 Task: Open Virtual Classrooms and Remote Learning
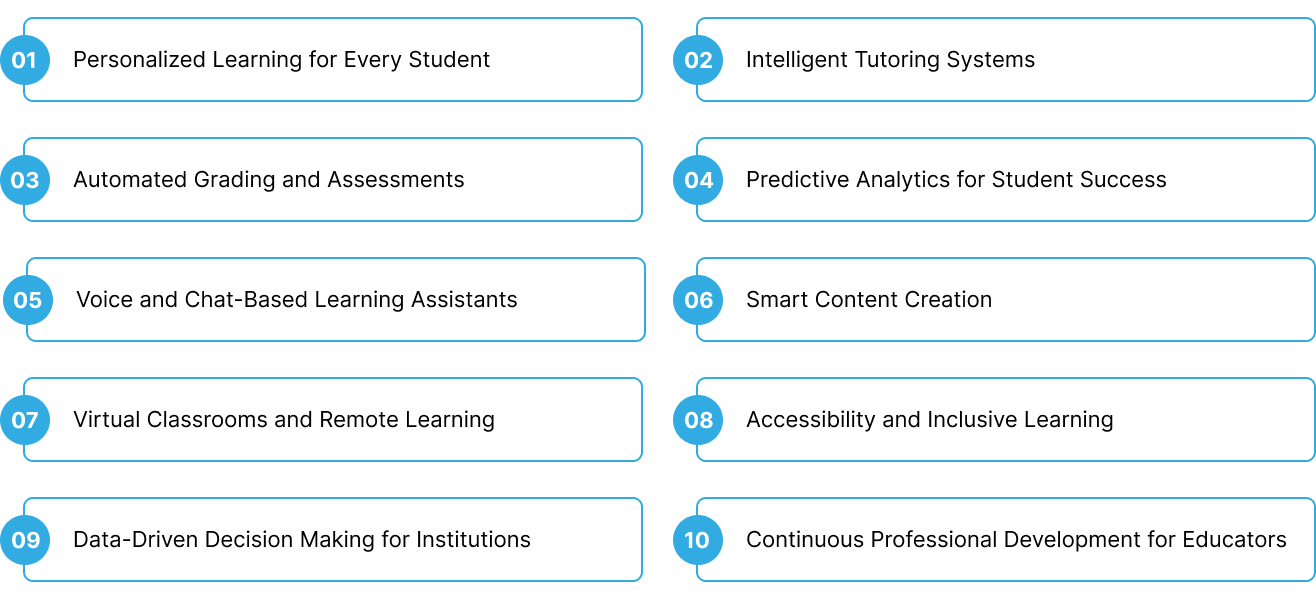coord(284,420)
